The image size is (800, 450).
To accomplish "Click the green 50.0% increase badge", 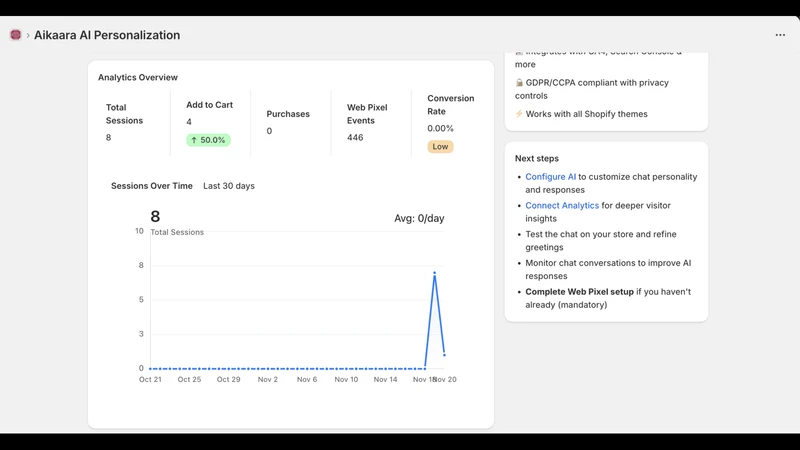I will 208,140.
